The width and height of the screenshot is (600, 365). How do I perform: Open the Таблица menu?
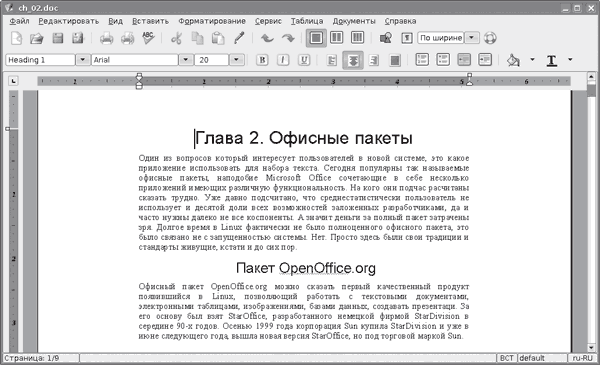[307, 21]
